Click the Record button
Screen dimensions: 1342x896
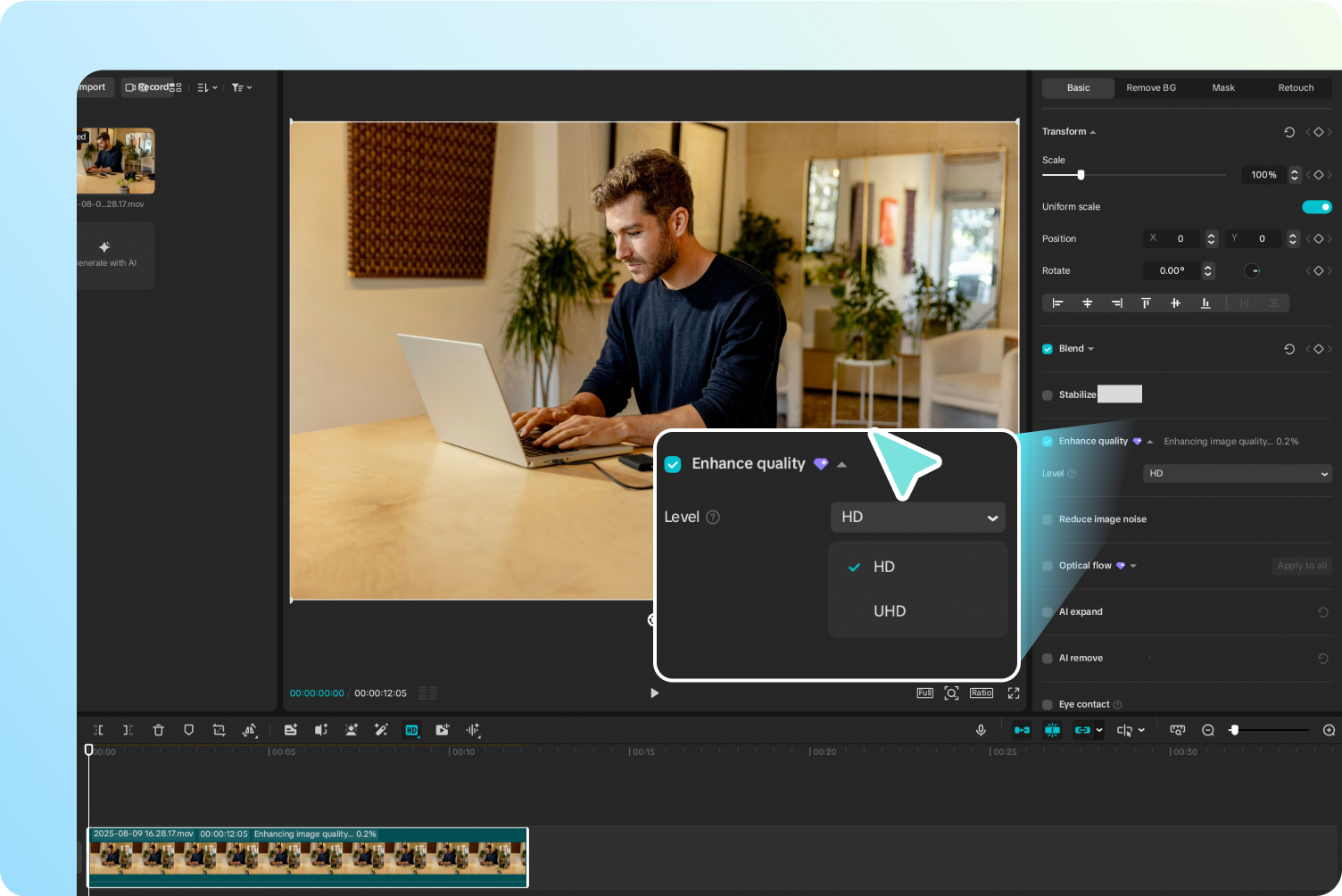147,87
